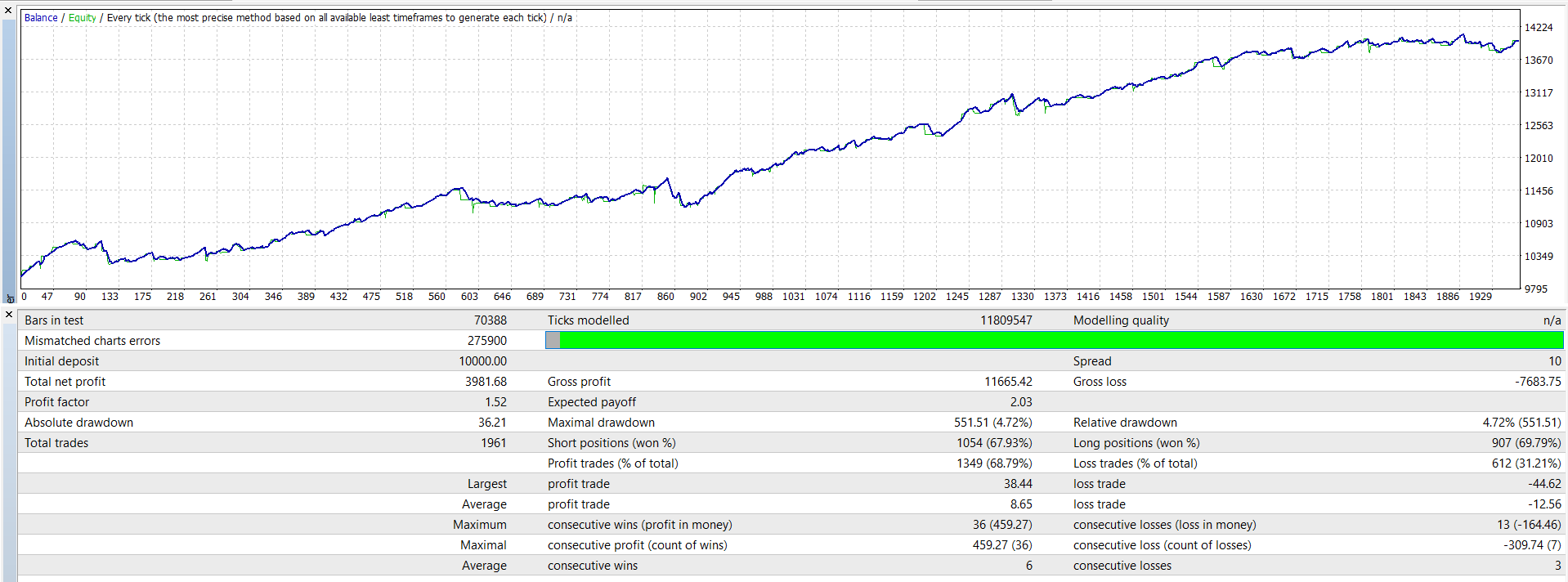Image resolution: width=1568 pixels, height=582 pixels.
Task: Select the -12.56 average loss trade value
Action: pos(1544,504)
